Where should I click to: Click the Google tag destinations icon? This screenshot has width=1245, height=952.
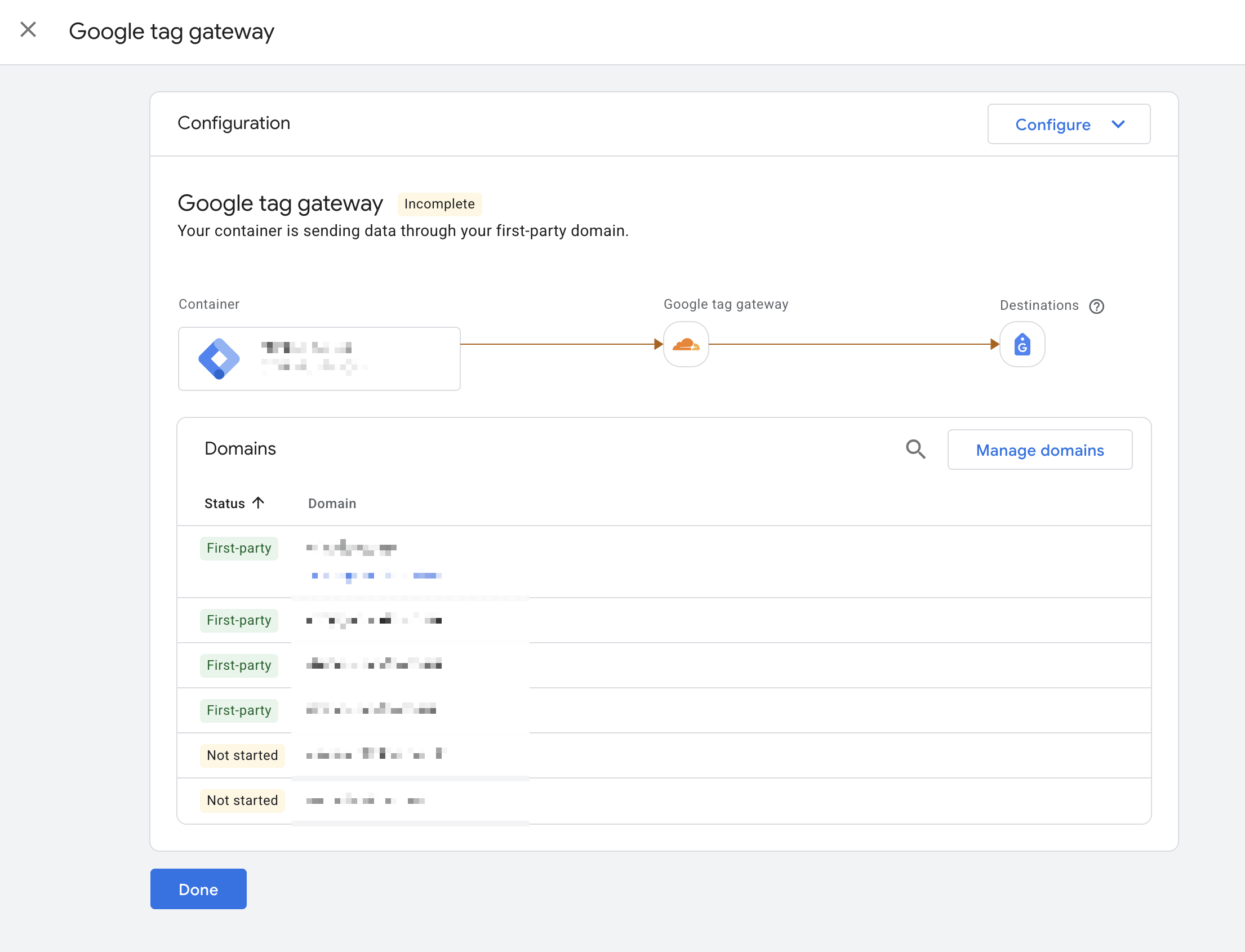point(1022,344)
